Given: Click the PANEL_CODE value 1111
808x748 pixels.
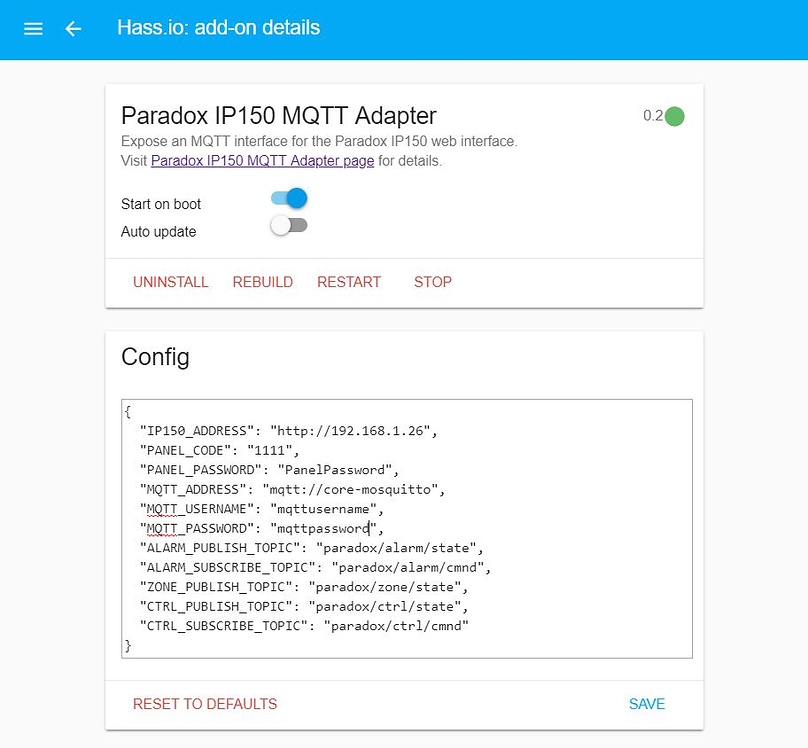Looking at the screenshot, I should [270, 450].
